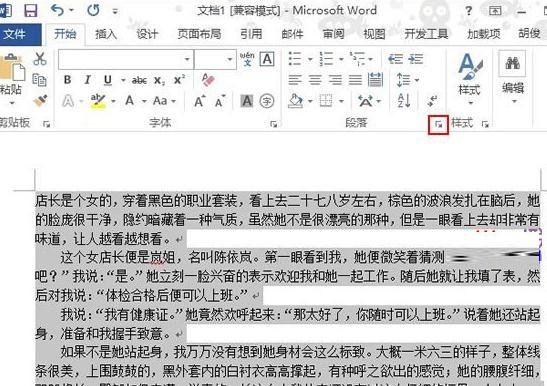Click the Cut scissors icon

[x=40, y=59]
